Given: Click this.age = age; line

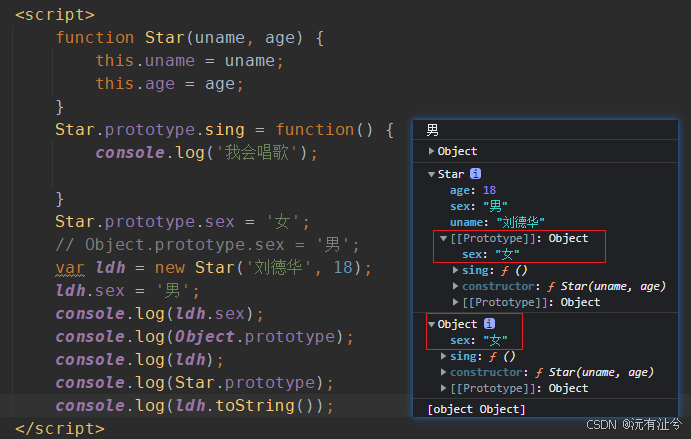Looking at the screenshot, I should click(170, 84).
